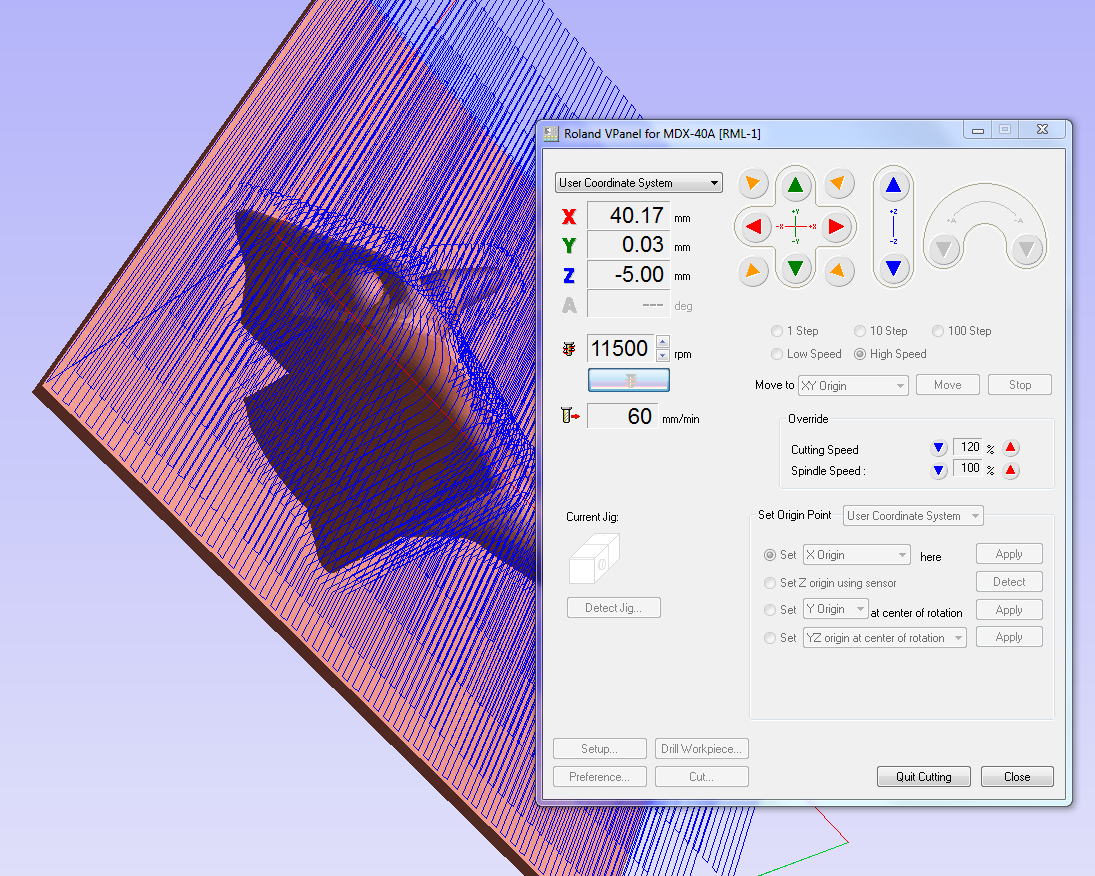Increase Cutting Speed override
This screenshot has width=1095, height=876.
click(x=1011, y=448)
